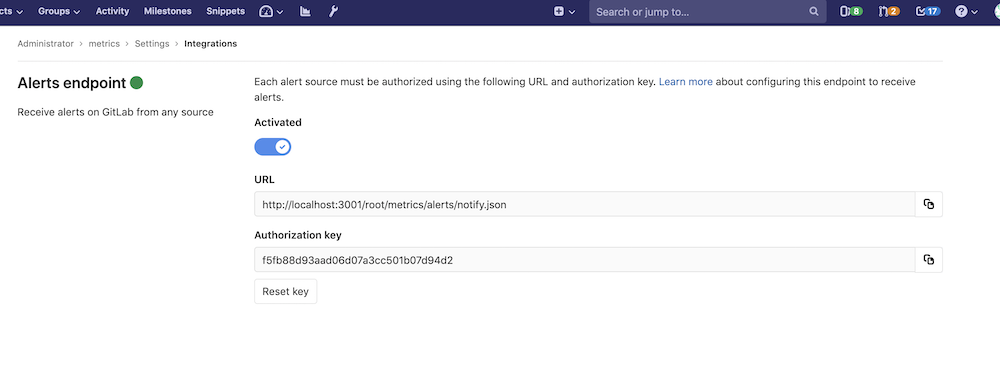Open the issues counter showing 8

click(x=851, y=11)
